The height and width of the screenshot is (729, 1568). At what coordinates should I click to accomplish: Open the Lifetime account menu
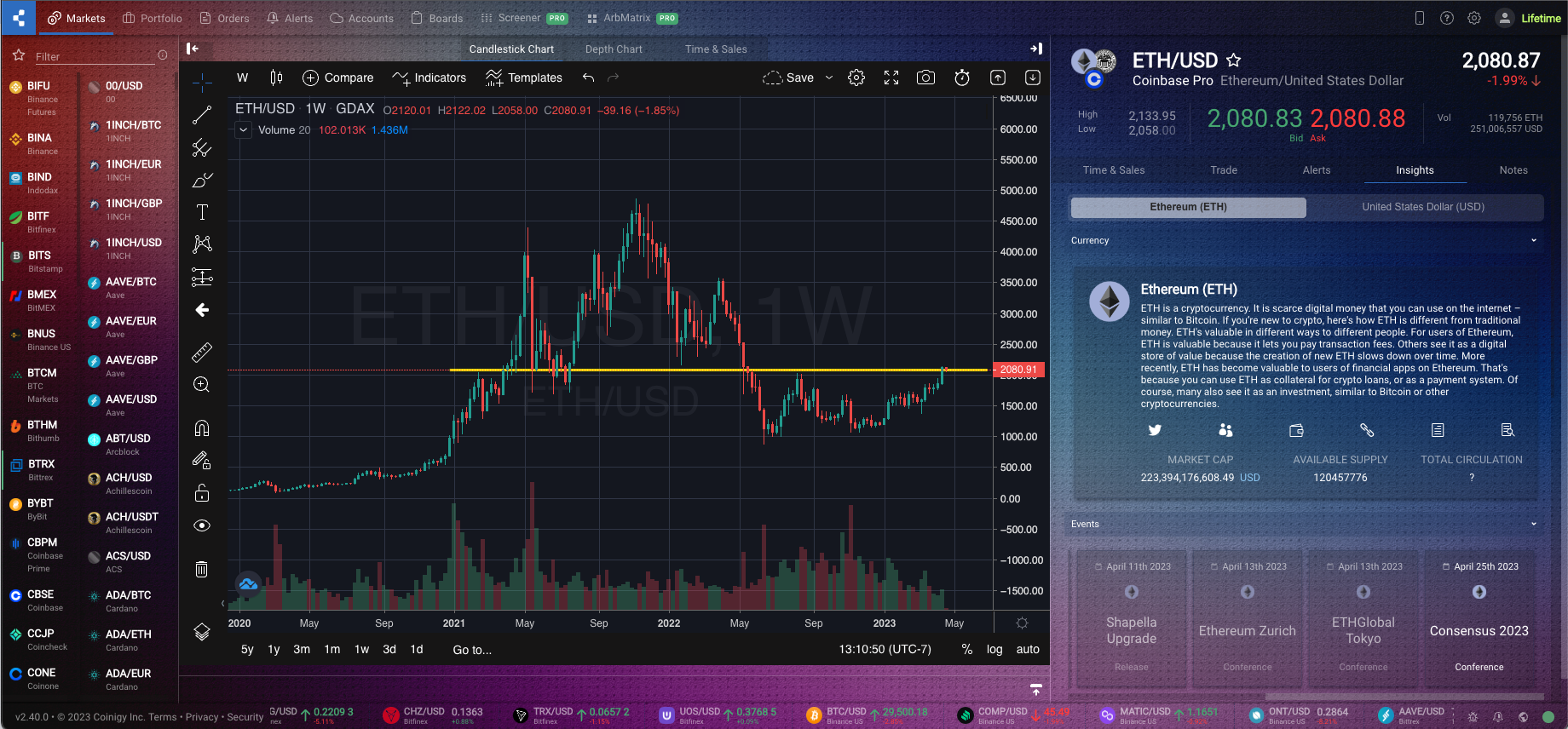click(1530, 18)
